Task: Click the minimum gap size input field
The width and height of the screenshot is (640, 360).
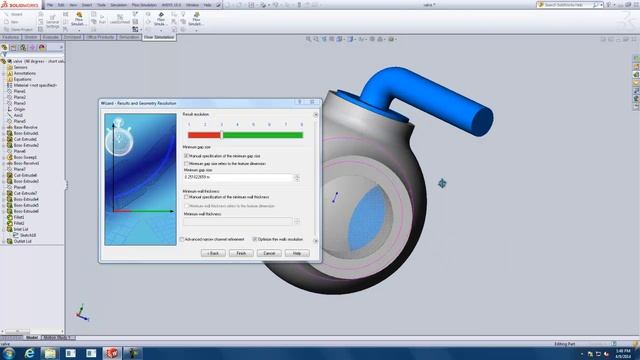Action: [238, 177]
